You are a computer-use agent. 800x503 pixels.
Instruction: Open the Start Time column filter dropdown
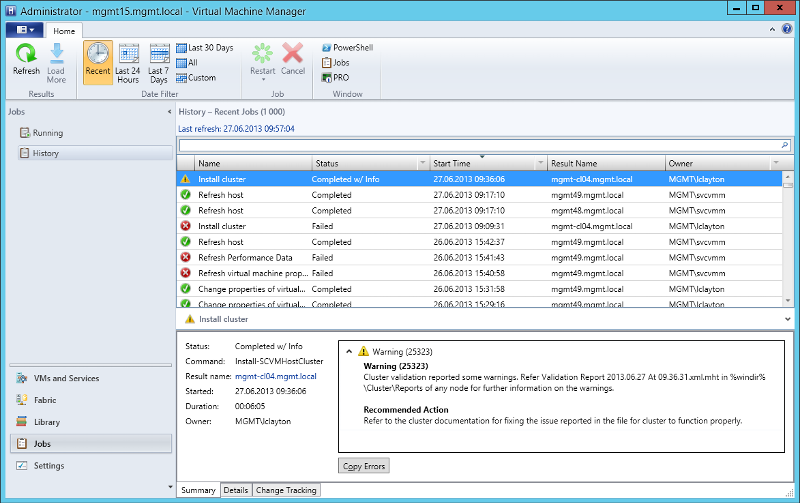tap(540, 163)
